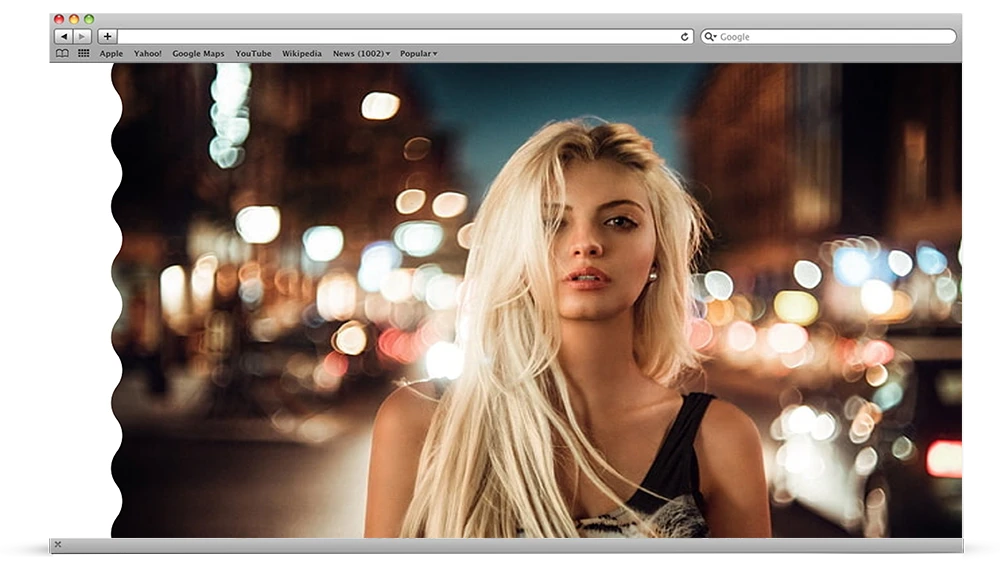Minimize the window with the yellow button

tap(74, 19)
